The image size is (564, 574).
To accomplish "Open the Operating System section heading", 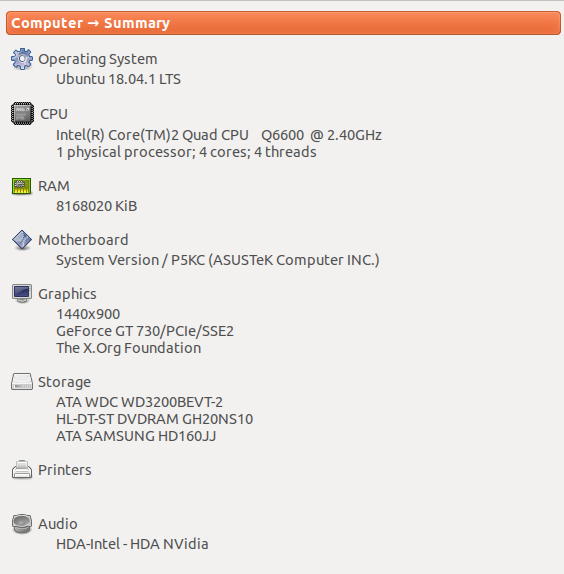I will pos(98,59).
